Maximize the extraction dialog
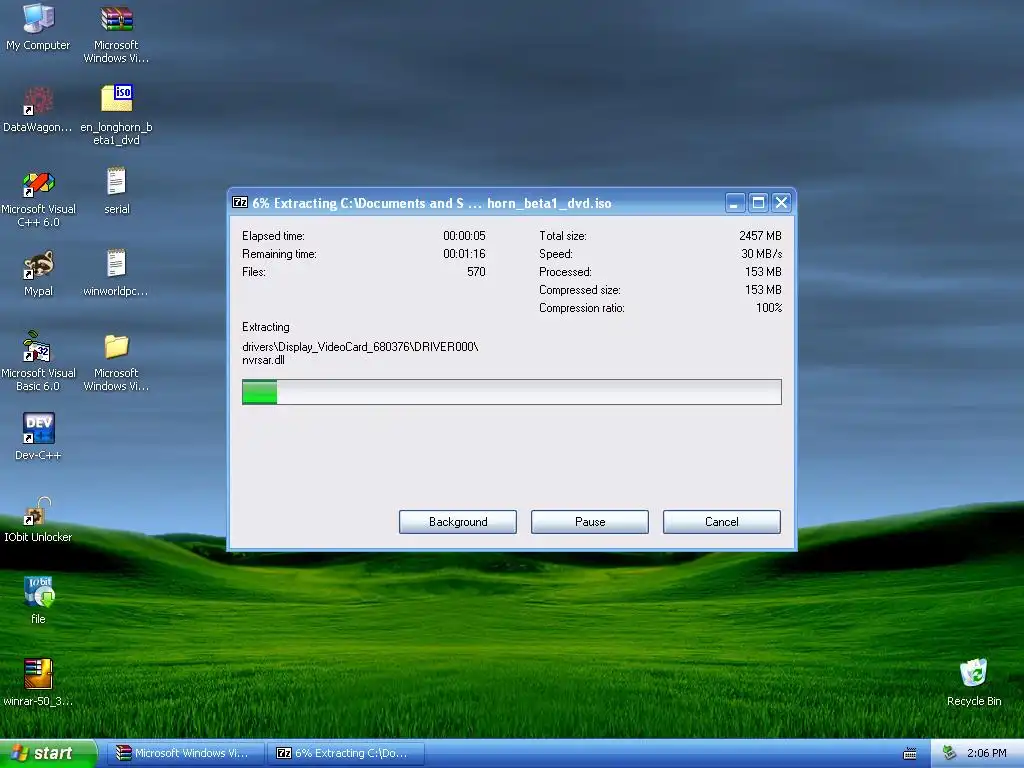This screenshot has width=1024, height=768. click(x=758, y=203)
